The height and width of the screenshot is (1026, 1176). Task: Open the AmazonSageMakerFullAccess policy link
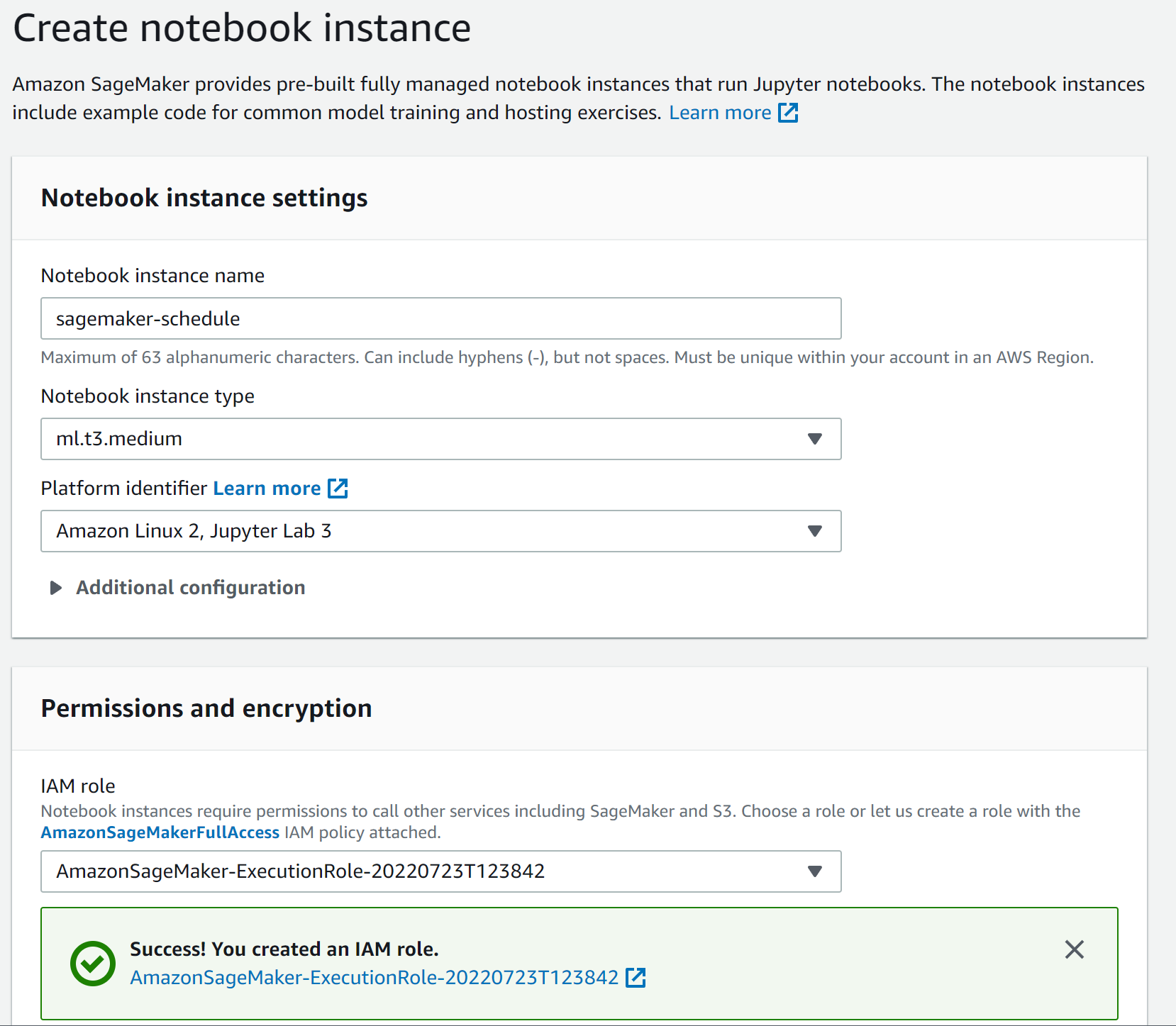[160, 832]
